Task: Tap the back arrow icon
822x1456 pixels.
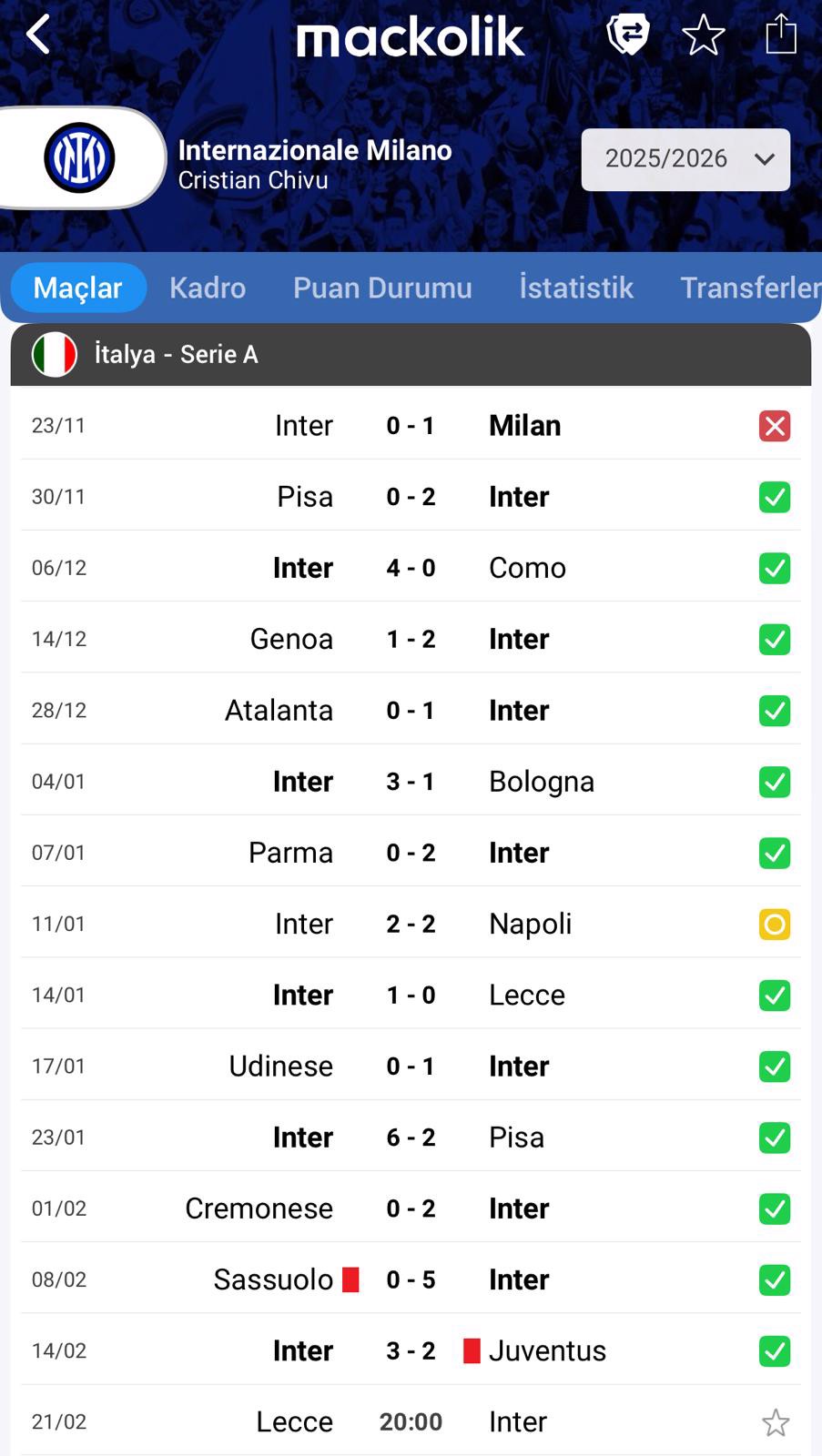Action: (x=38, y=36)
